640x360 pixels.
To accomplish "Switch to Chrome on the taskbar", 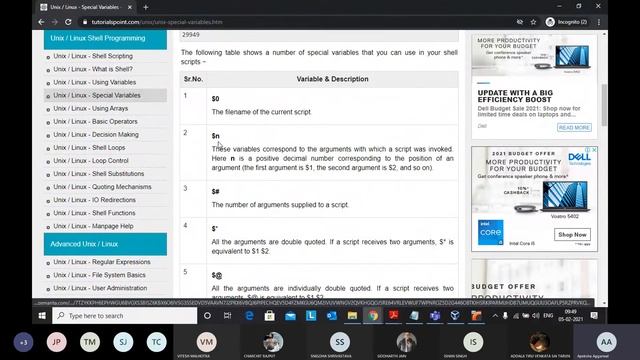I will (x=373, y=316).
